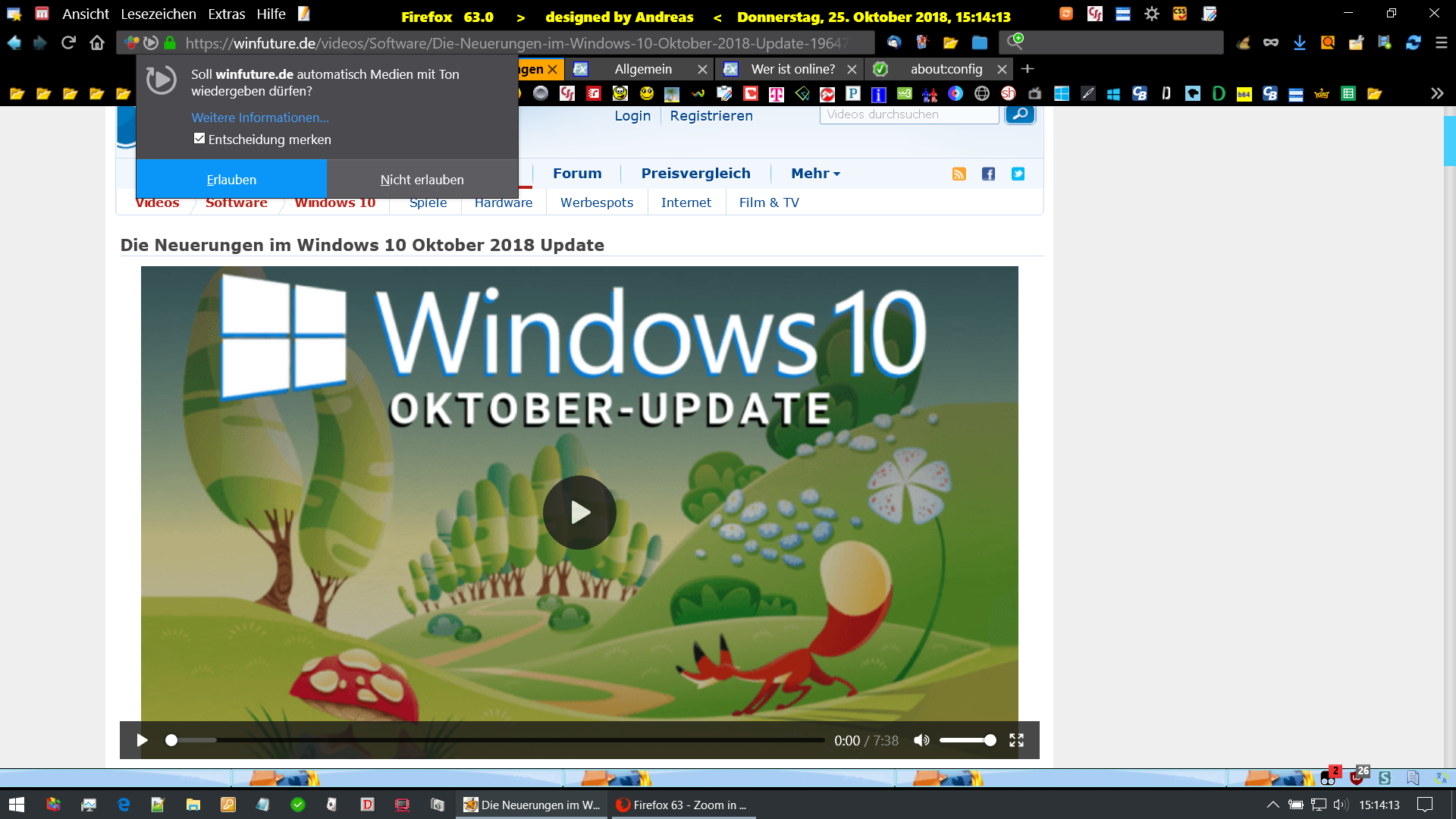This screenshot has width=1456, height=819.
Task: Open the hamburger application menu
Action: tap(1442, 42)
